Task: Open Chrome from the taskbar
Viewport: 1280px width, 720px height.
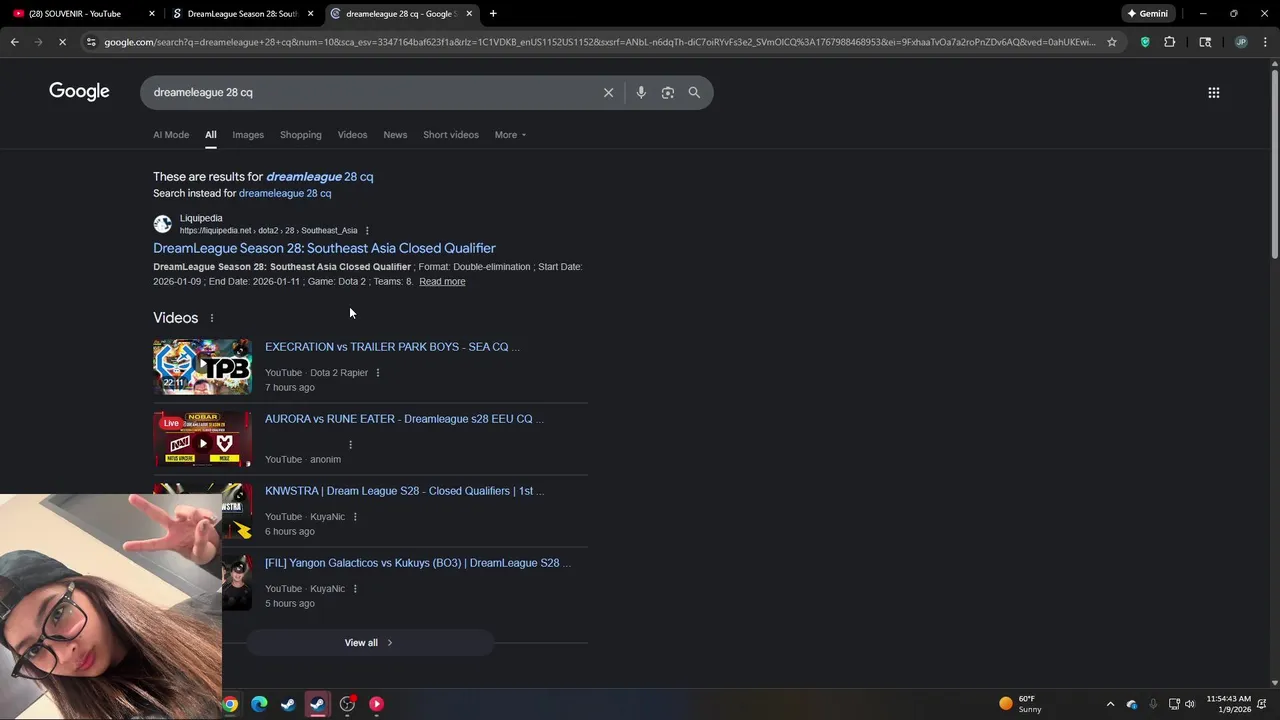Action: [x=230, y=704]
